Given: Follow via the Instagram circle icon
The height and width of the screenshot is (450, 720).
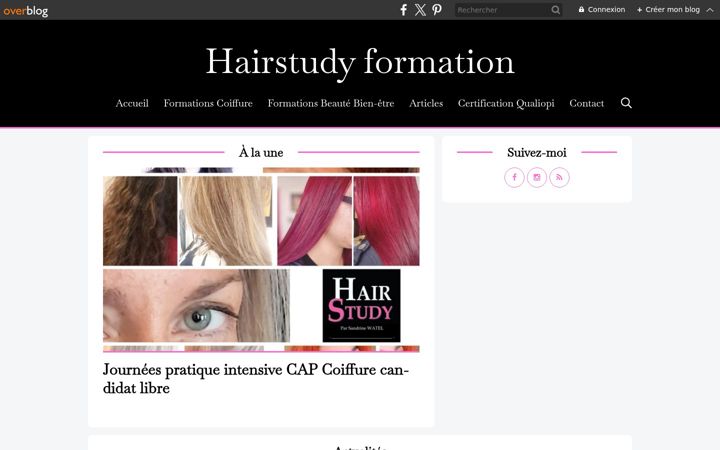Looking at the screenshot, I should pos(537,177).
